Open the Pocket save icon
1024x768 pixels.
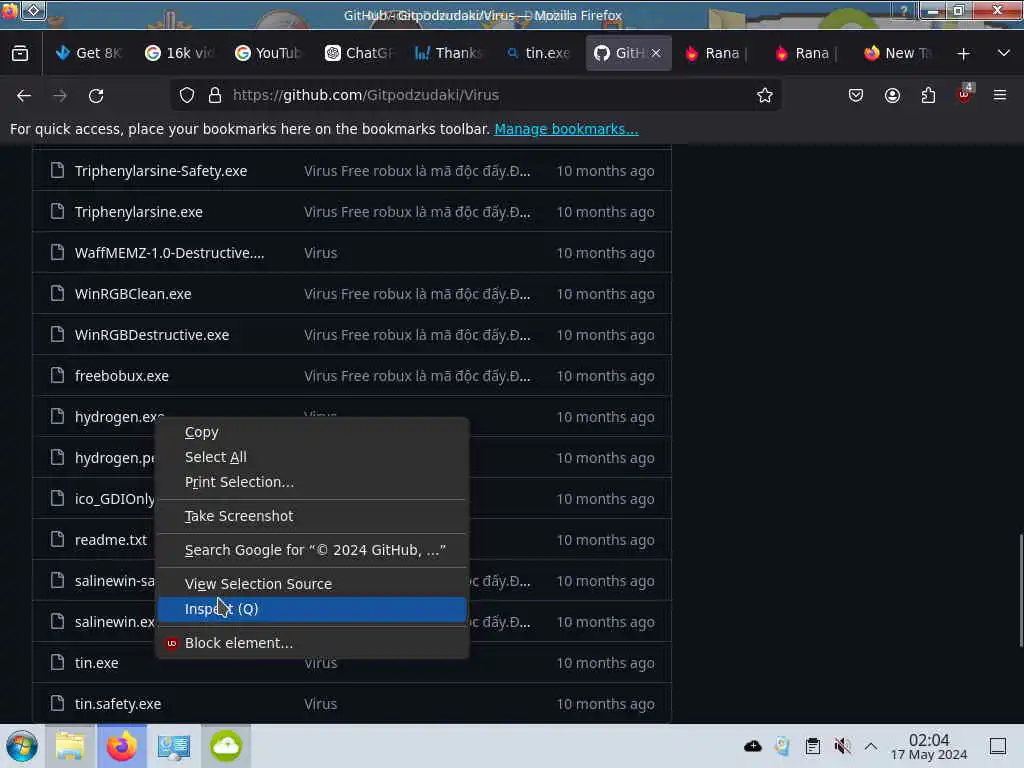[856, 95]
